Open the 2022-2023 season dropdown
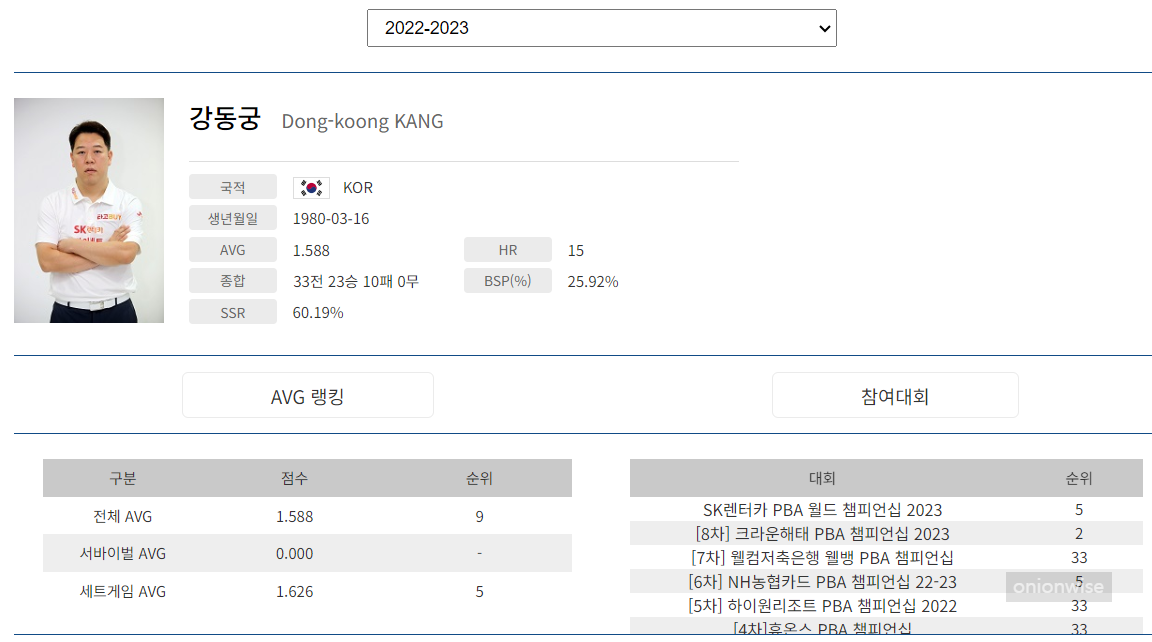 [601, 27]
